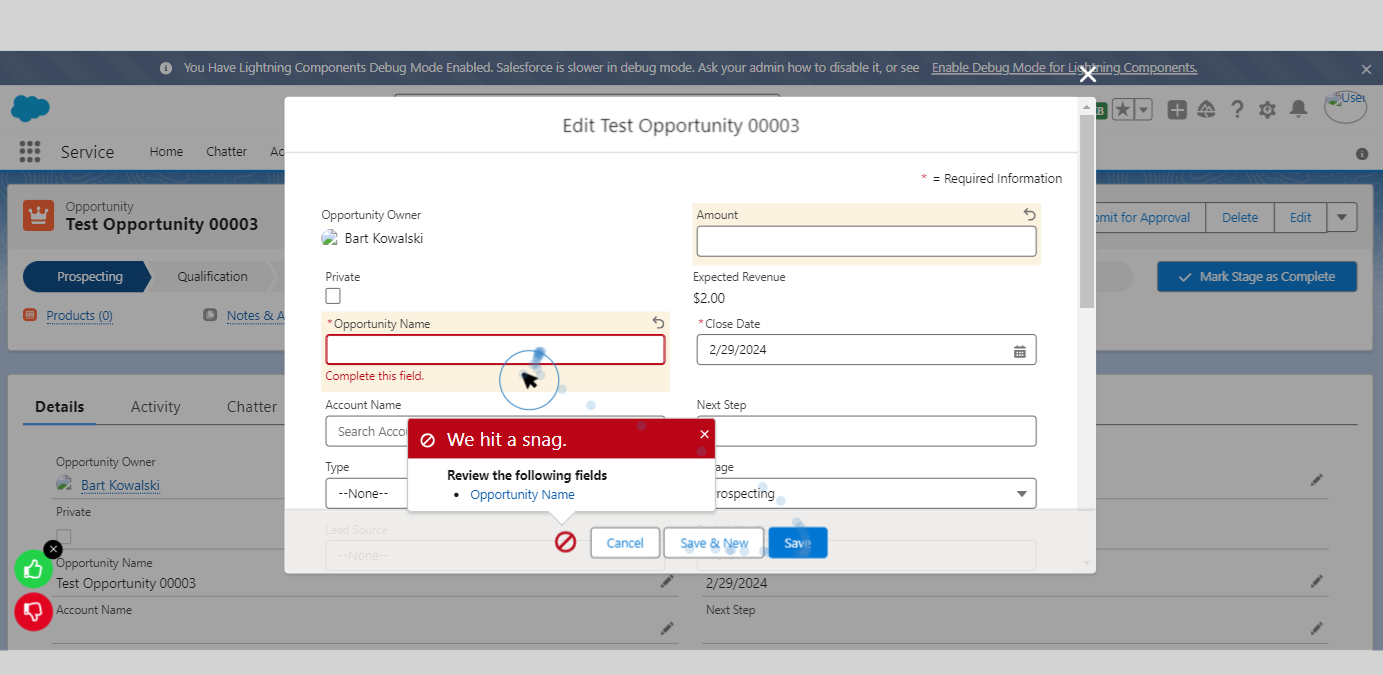Click the undo arrow on the Amount field
1383x675 pixels.
click(1029, 214)
